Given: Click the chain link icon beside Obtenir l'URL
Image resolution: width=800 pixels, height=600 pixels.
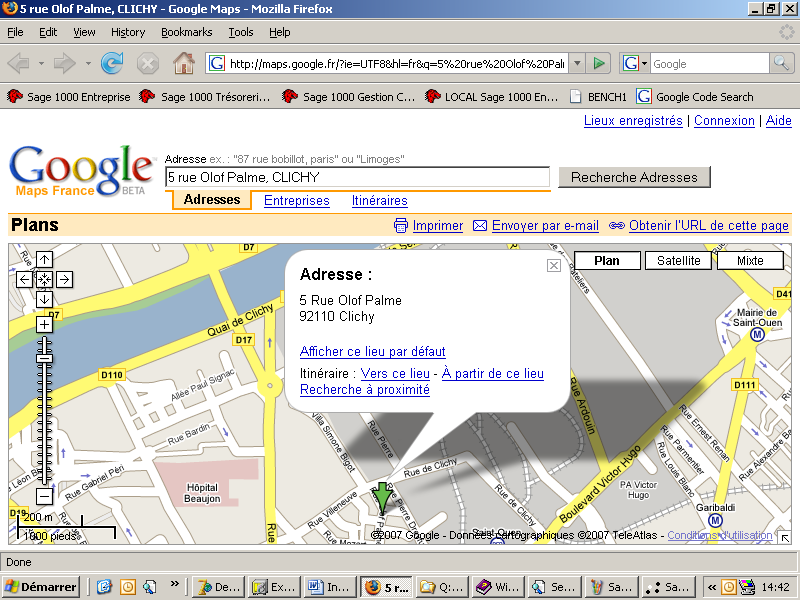Looking at the screenshot, I should pos(616,226).
